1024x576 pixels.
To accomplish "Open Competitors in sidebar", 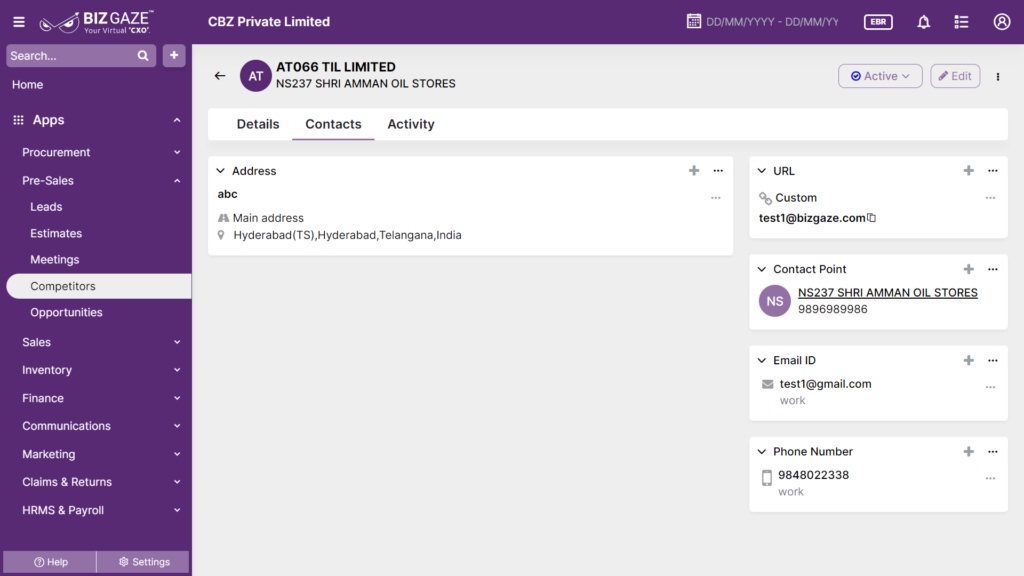I will [x=99, y=286].
